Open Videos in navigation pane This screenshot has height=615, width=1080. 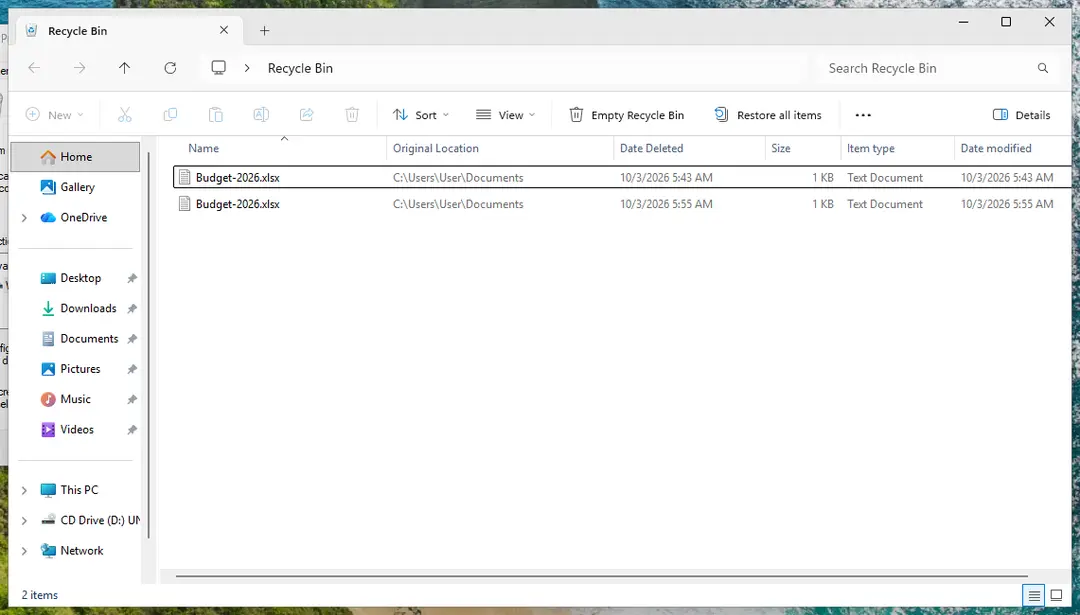[76, 430]
